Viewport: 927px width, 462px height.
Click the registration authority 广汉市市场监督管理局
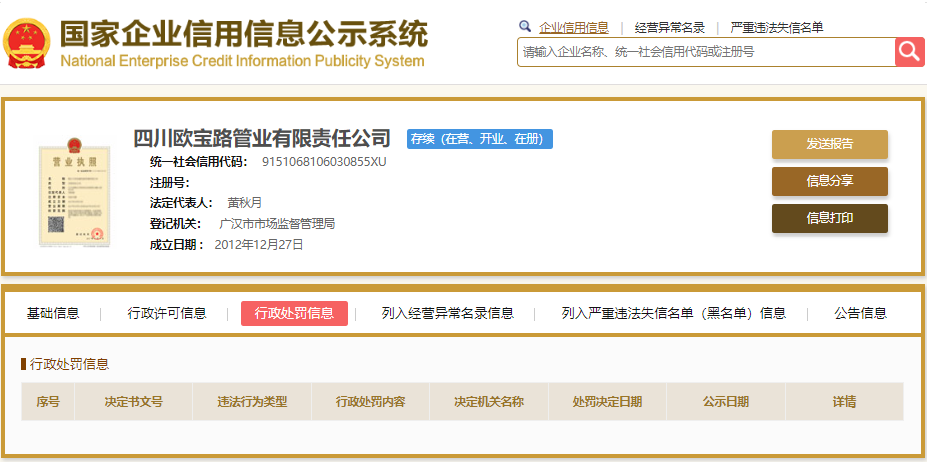[x=277, y=224]
